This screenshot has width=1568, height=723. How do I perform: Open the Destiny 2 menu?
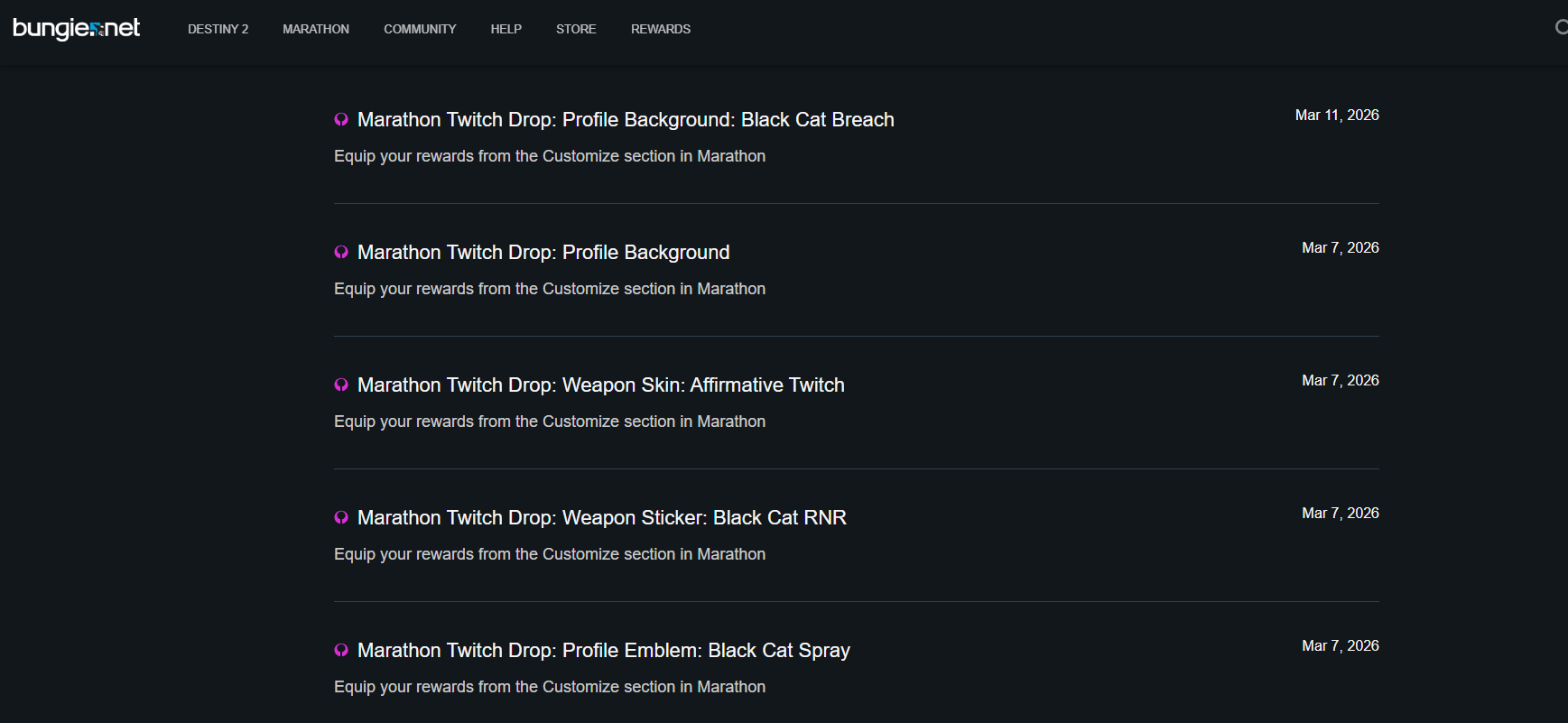218,29
